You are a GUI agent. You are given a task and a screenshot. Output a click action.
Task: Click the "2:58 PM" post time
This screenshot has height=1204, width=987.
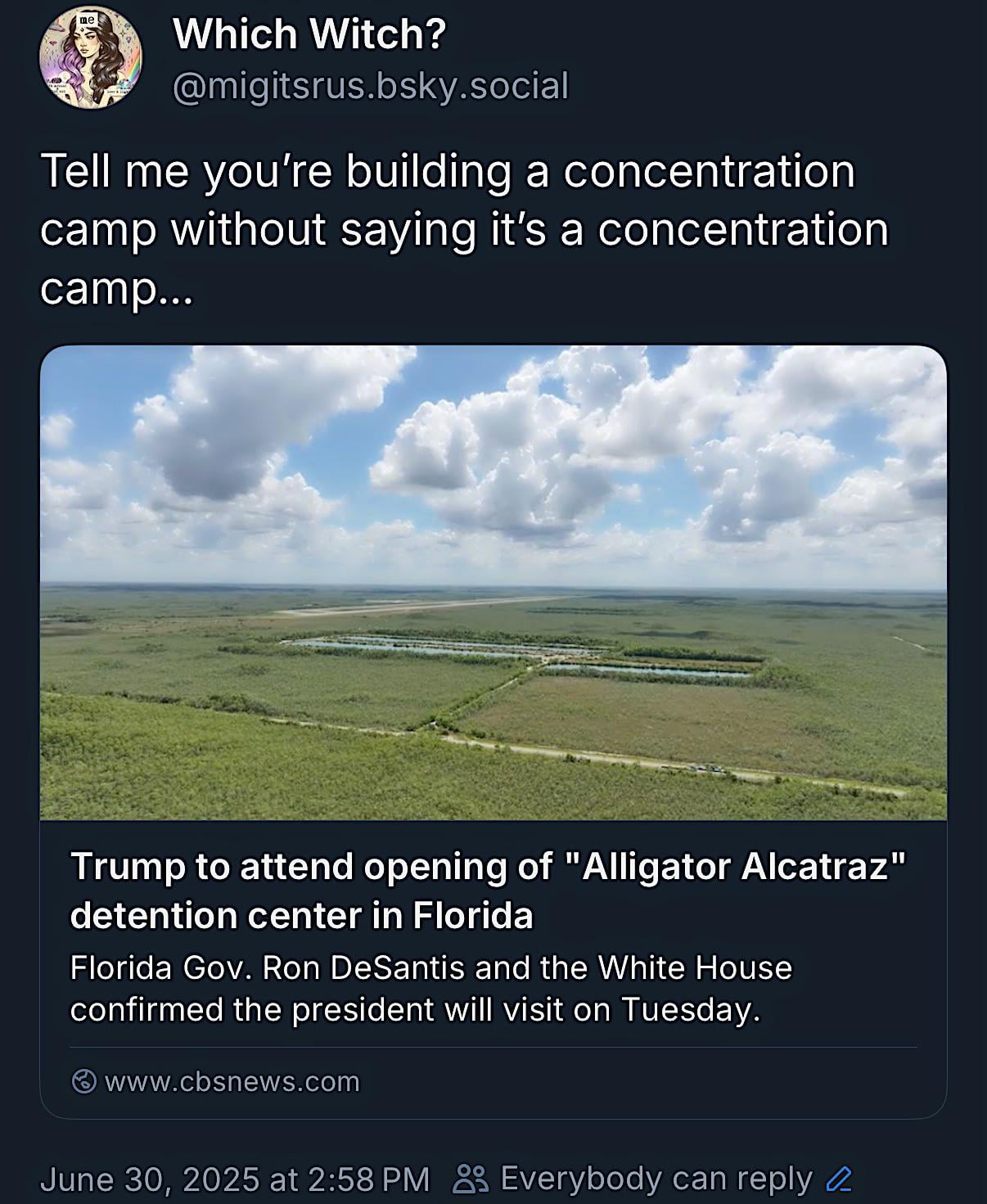(x=369, y=1179)
